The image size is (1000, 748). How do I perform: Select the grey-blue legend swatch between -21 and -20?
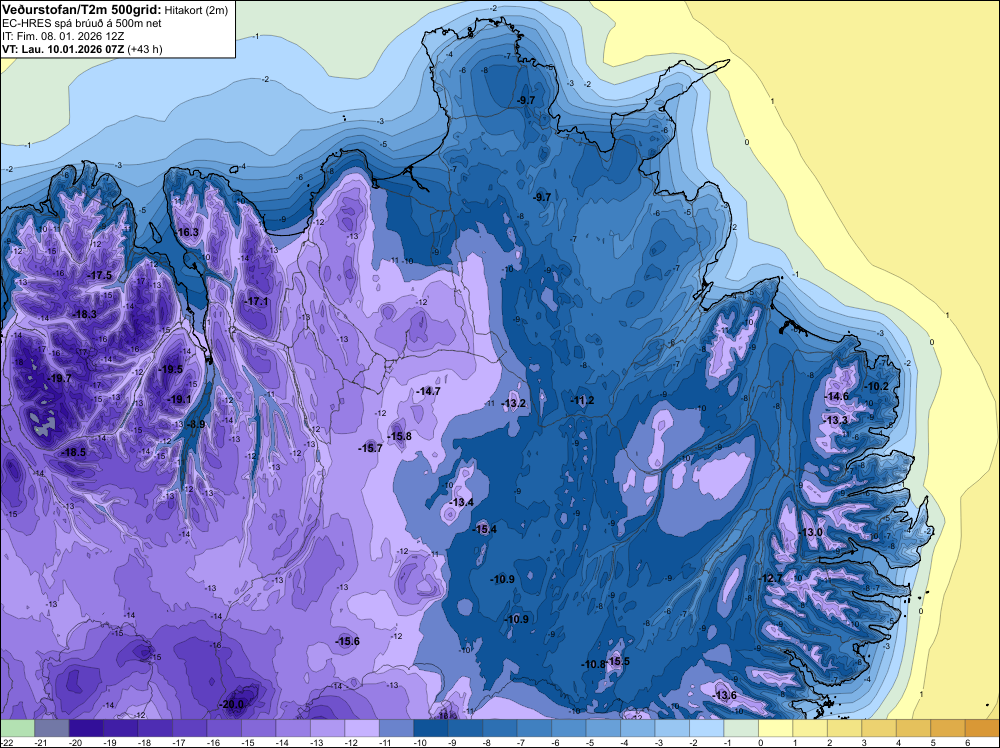pos(52,728)
